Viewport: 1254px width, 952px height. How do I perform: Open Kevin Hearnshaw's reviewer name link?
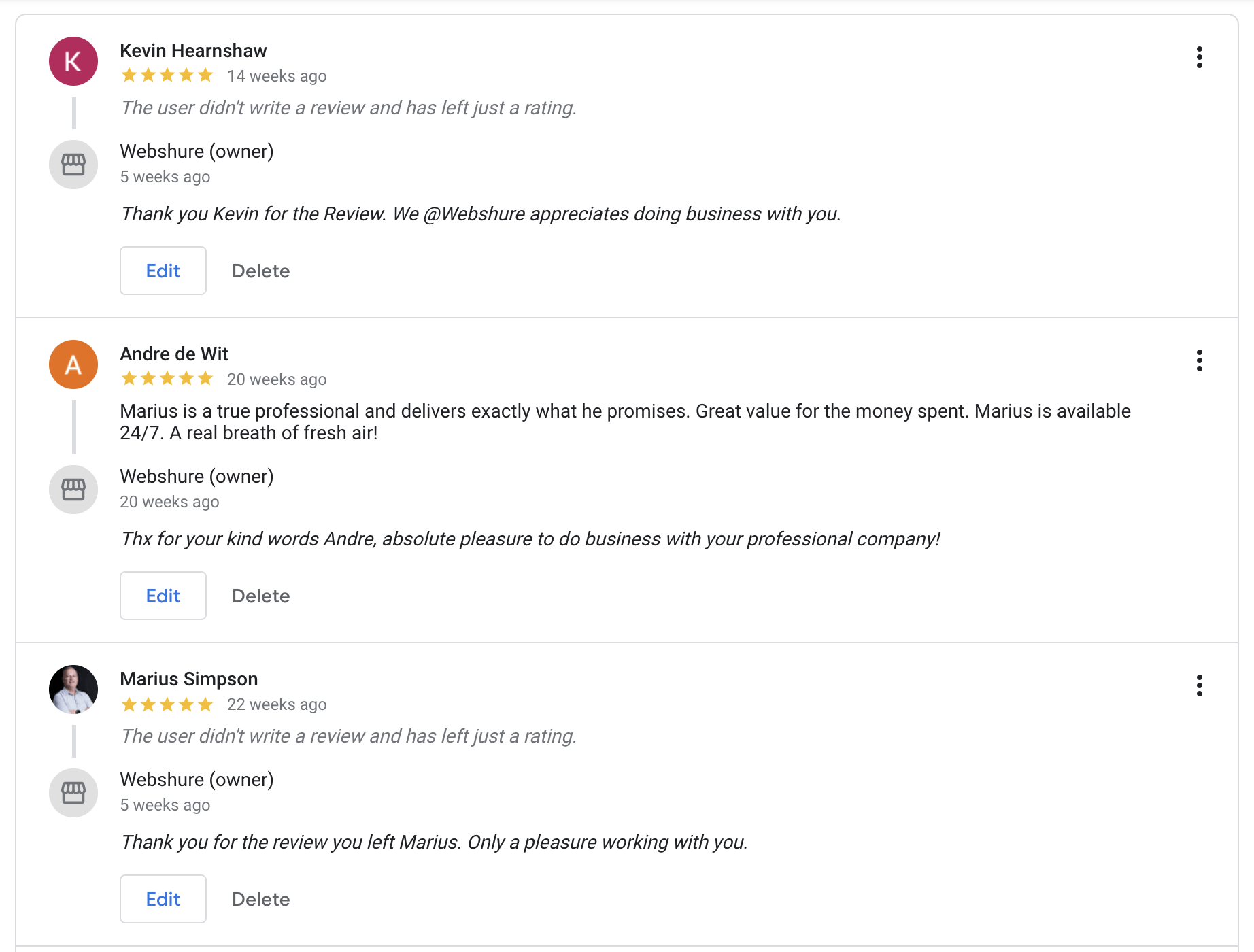point(193,51)
